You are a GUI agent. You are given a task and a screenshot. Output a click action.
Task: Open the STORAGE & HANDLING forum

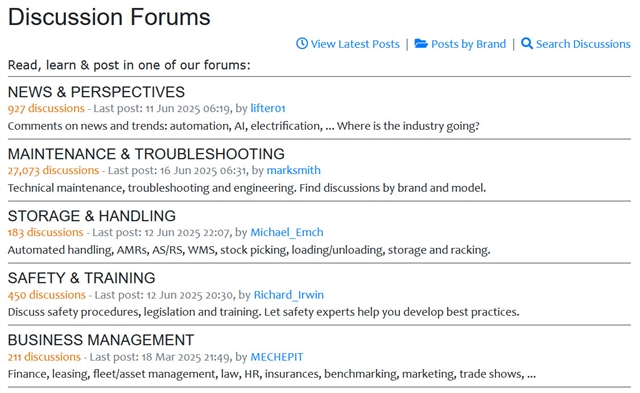[x=92, y=216]
